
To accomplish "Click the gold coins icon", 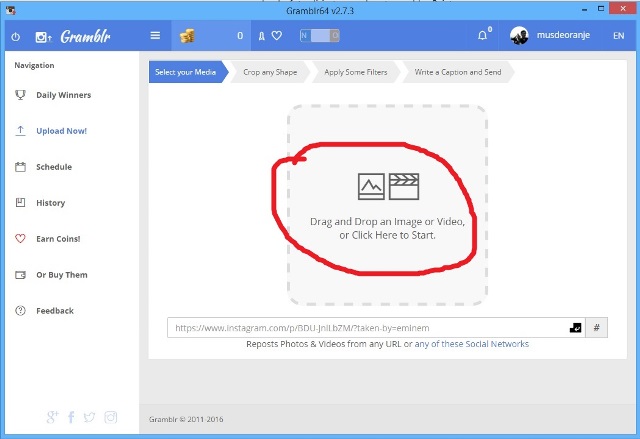I will [x=187, y=36].
